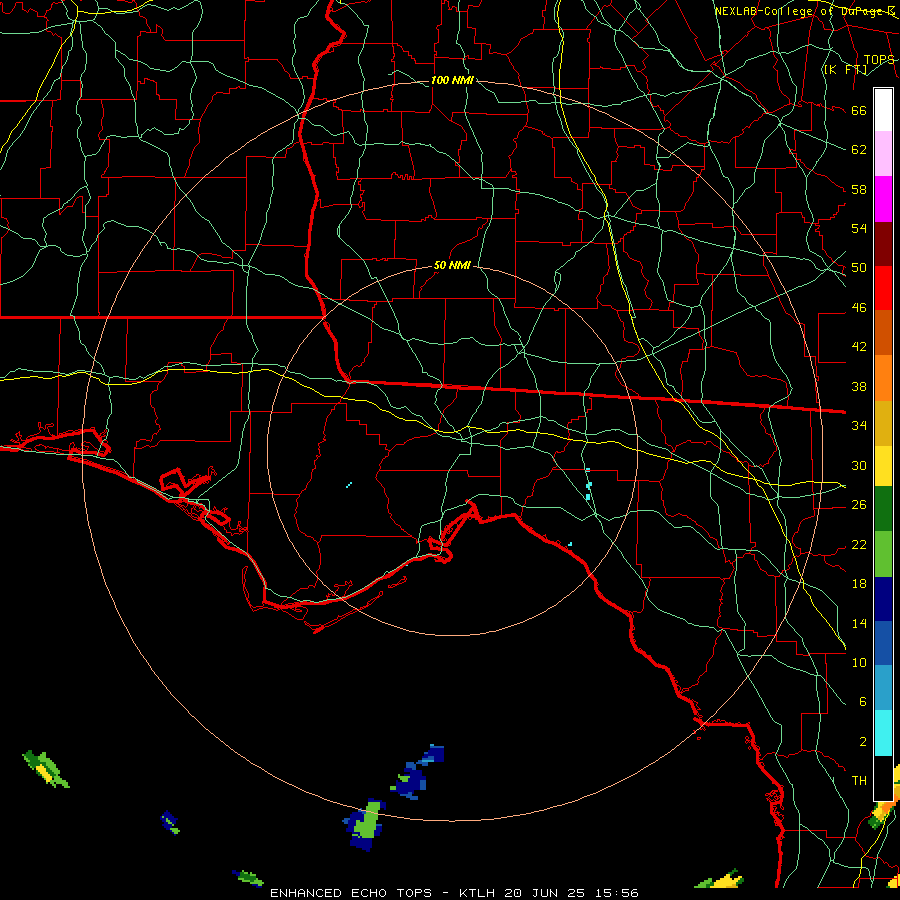Image resolution: width=900 pixels, height=900 pixels.
Task: Click the 50 legend value on scale
Action: [859, 268]
